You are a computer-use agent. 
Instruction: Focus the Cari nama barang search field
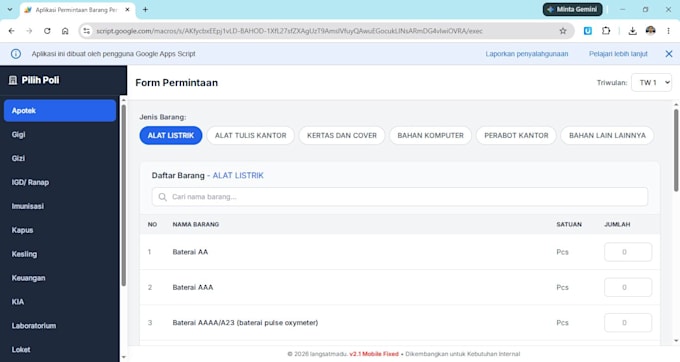(400, 197)
